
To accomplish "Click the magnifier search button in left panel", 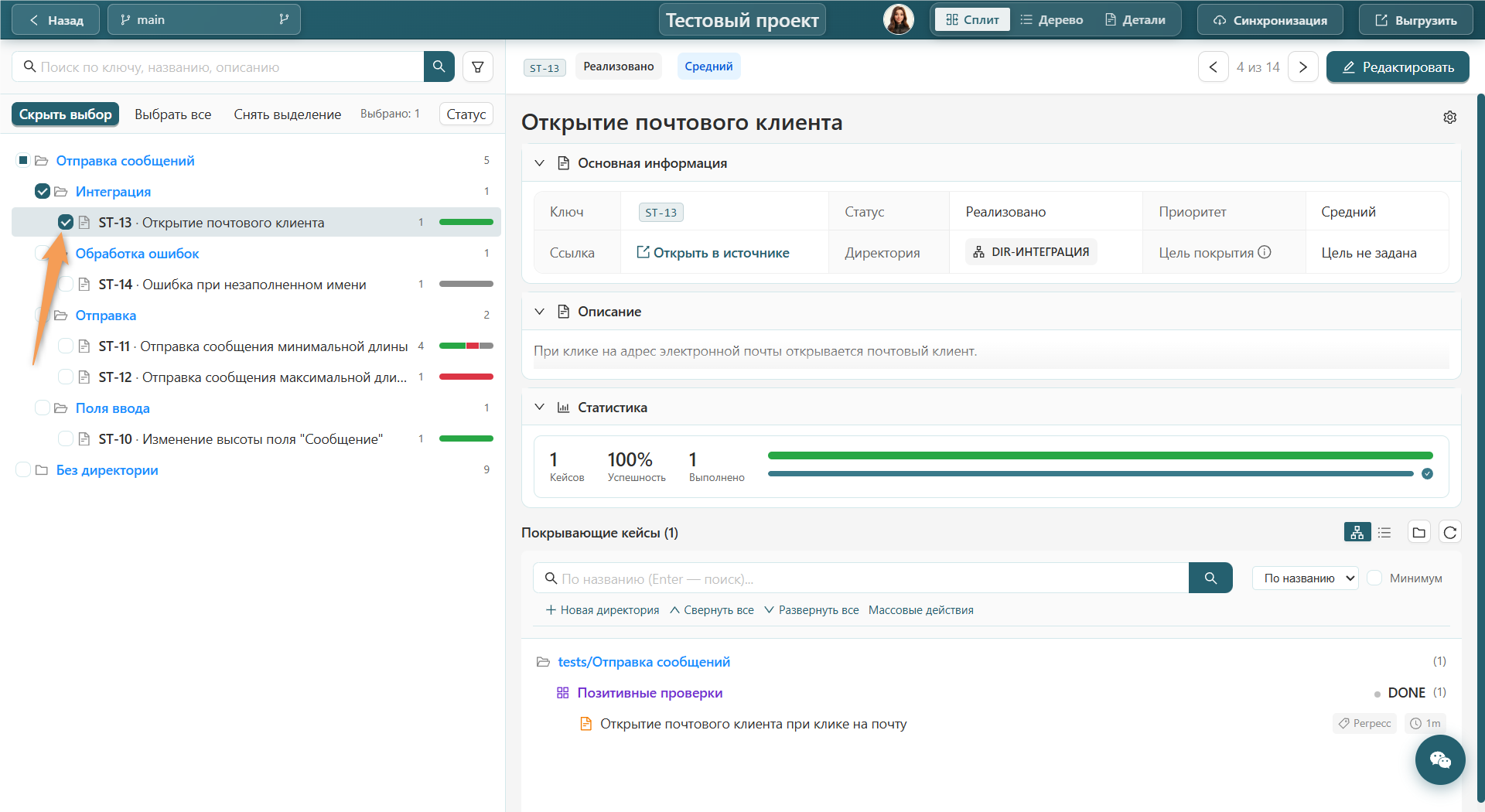I will click(x=439, y=67).
